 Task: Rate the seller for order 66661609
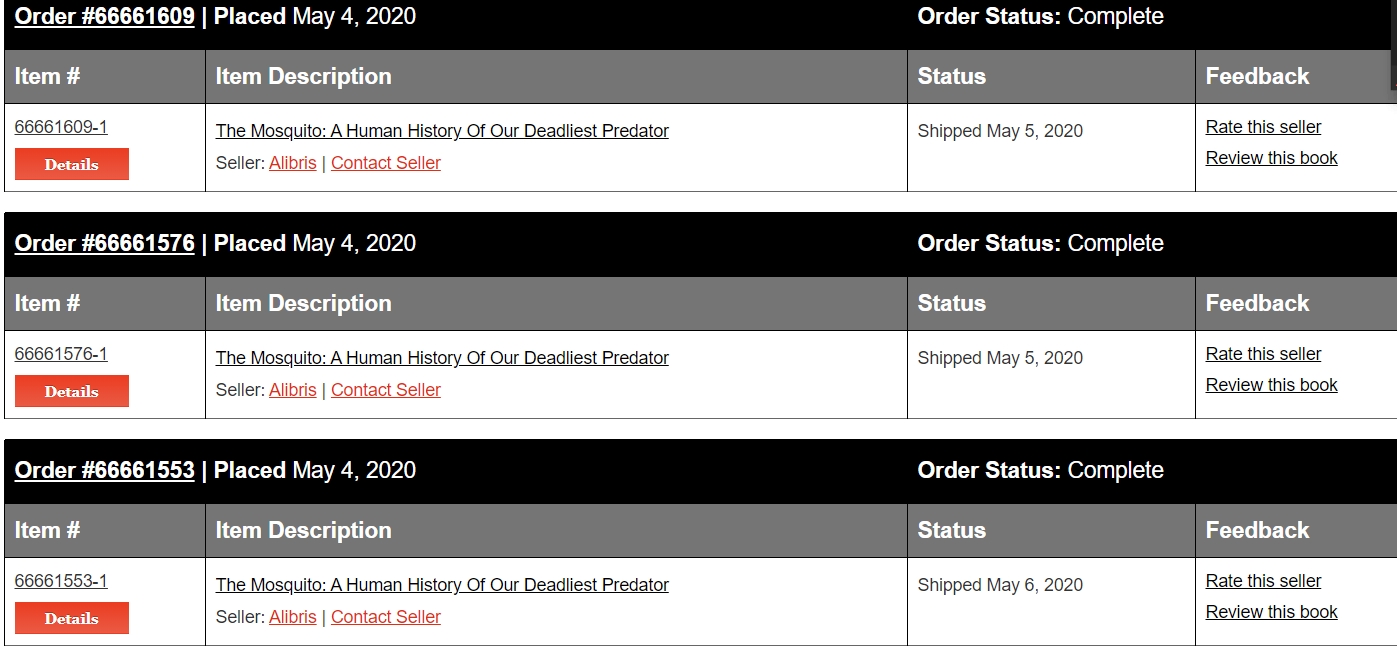(1263, 126)
